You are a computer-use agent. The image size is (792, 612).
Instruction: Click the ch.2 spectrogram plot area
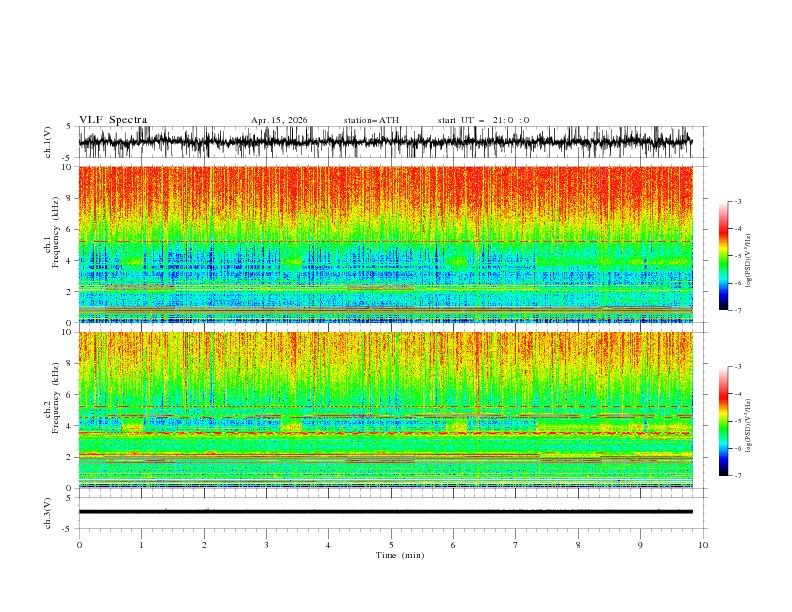point(385,410)
